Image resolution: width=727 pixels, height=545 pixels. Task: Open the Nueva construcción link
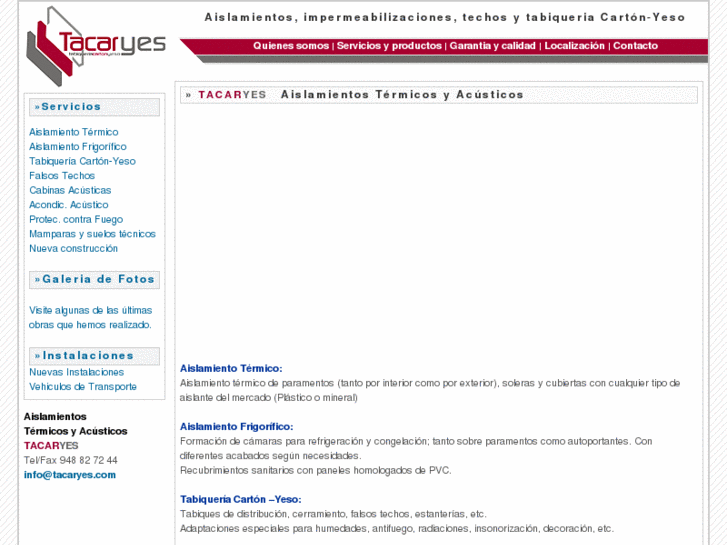tap(73, 249)
